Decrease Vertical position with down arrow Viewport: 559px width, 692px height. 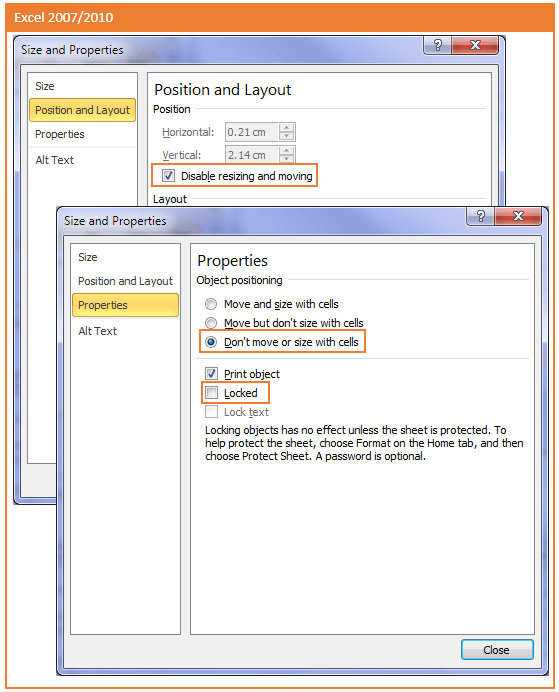[287, 159]
